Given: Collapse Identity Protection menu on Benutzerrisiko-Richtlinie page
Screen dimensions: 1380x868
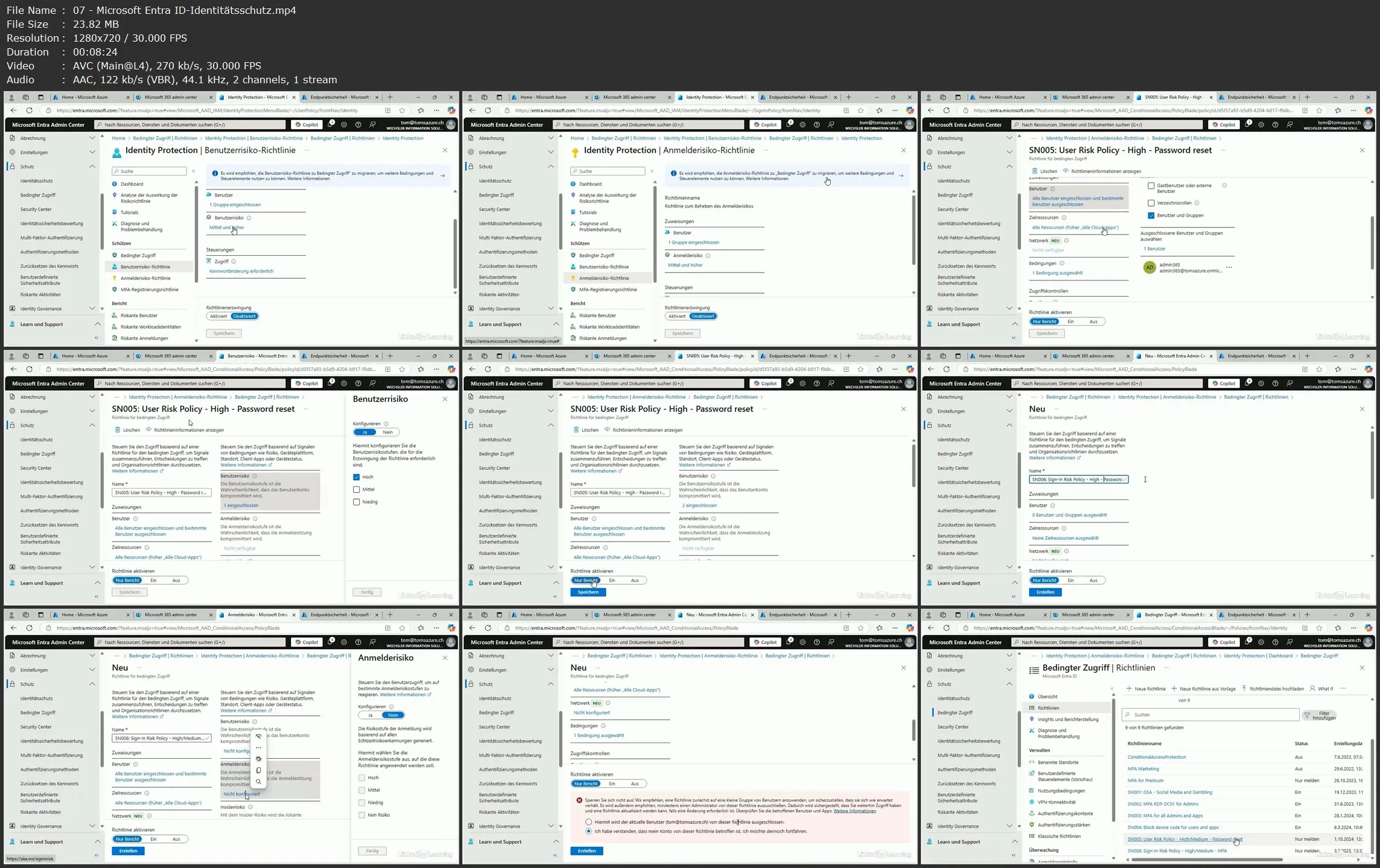Looking at the screenshot, I should (x=194, y=171).
